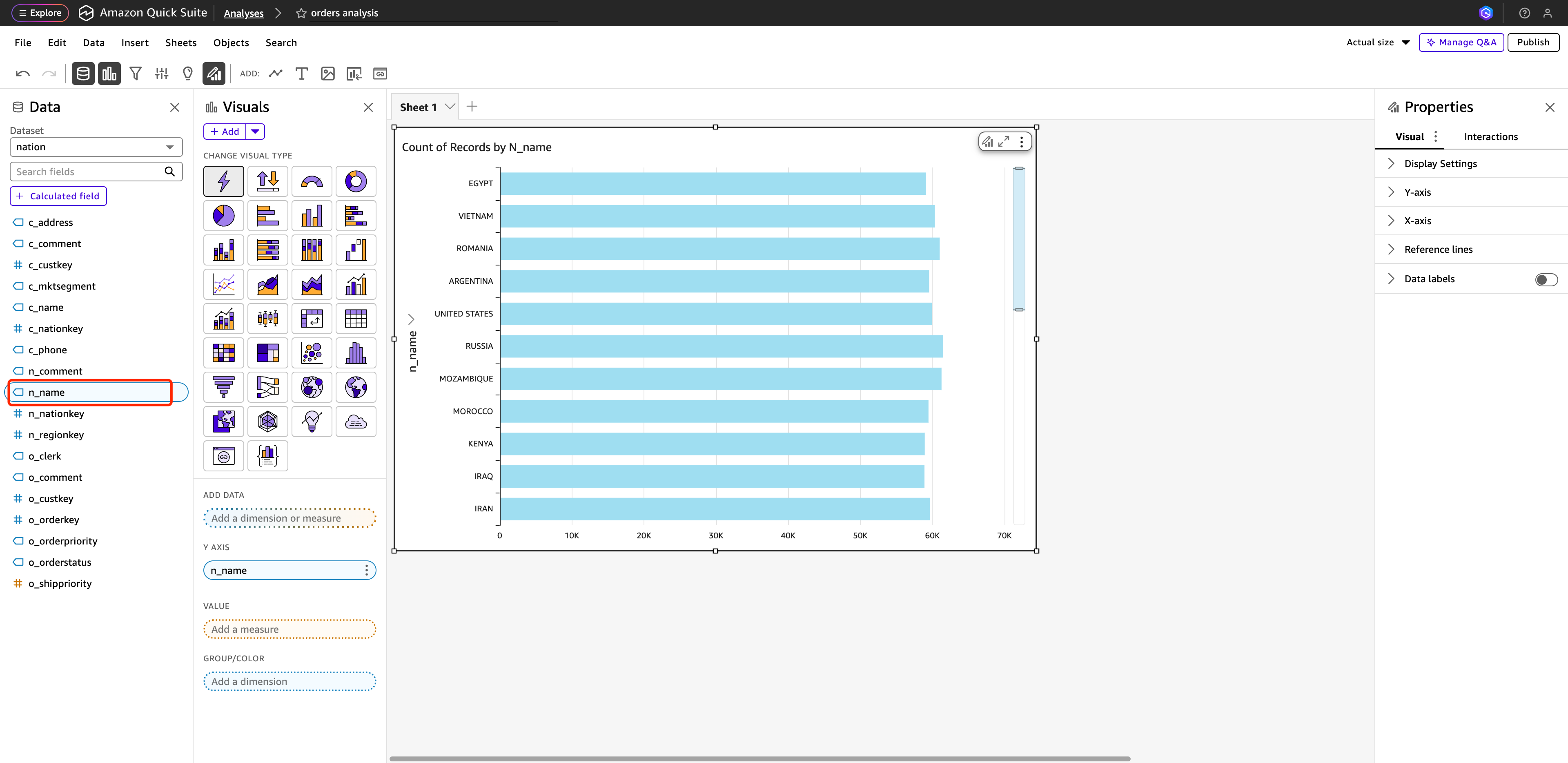The height and width of the screenshot is (763, 1568).
Task: Click the undo arrow
Action: pos(22,74)
